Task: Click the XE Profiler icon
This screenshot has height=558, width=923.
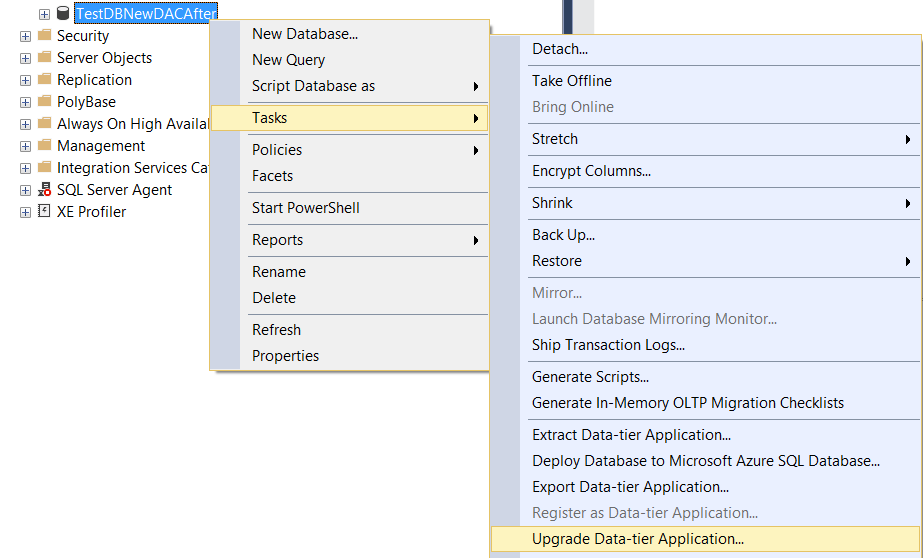Action: coord(44,211)
